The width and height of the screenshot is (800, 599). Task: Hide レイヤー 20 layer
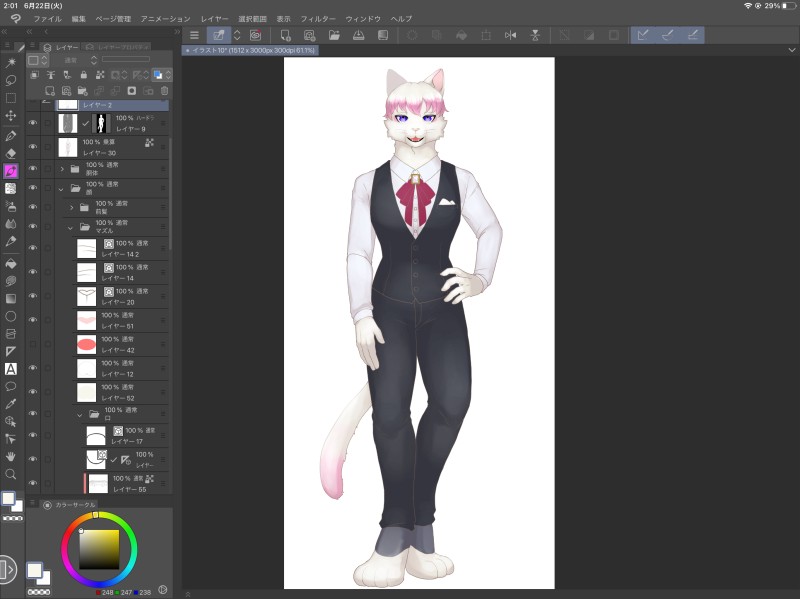click(33, 296)
